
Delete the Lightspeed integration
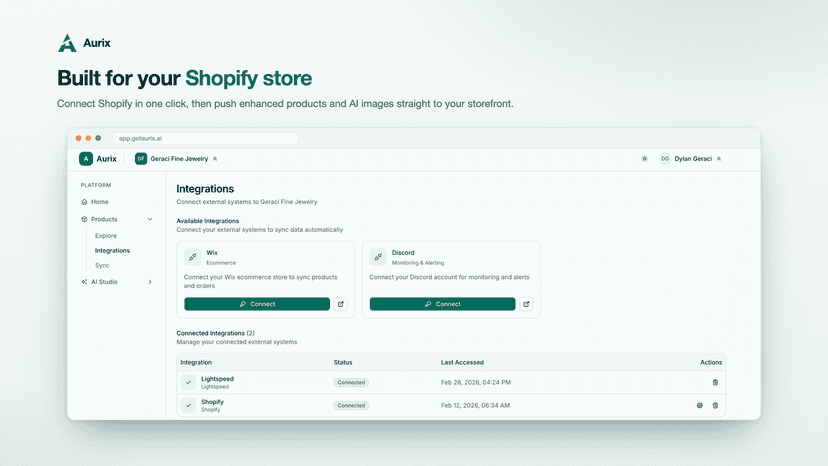[715, 382]
